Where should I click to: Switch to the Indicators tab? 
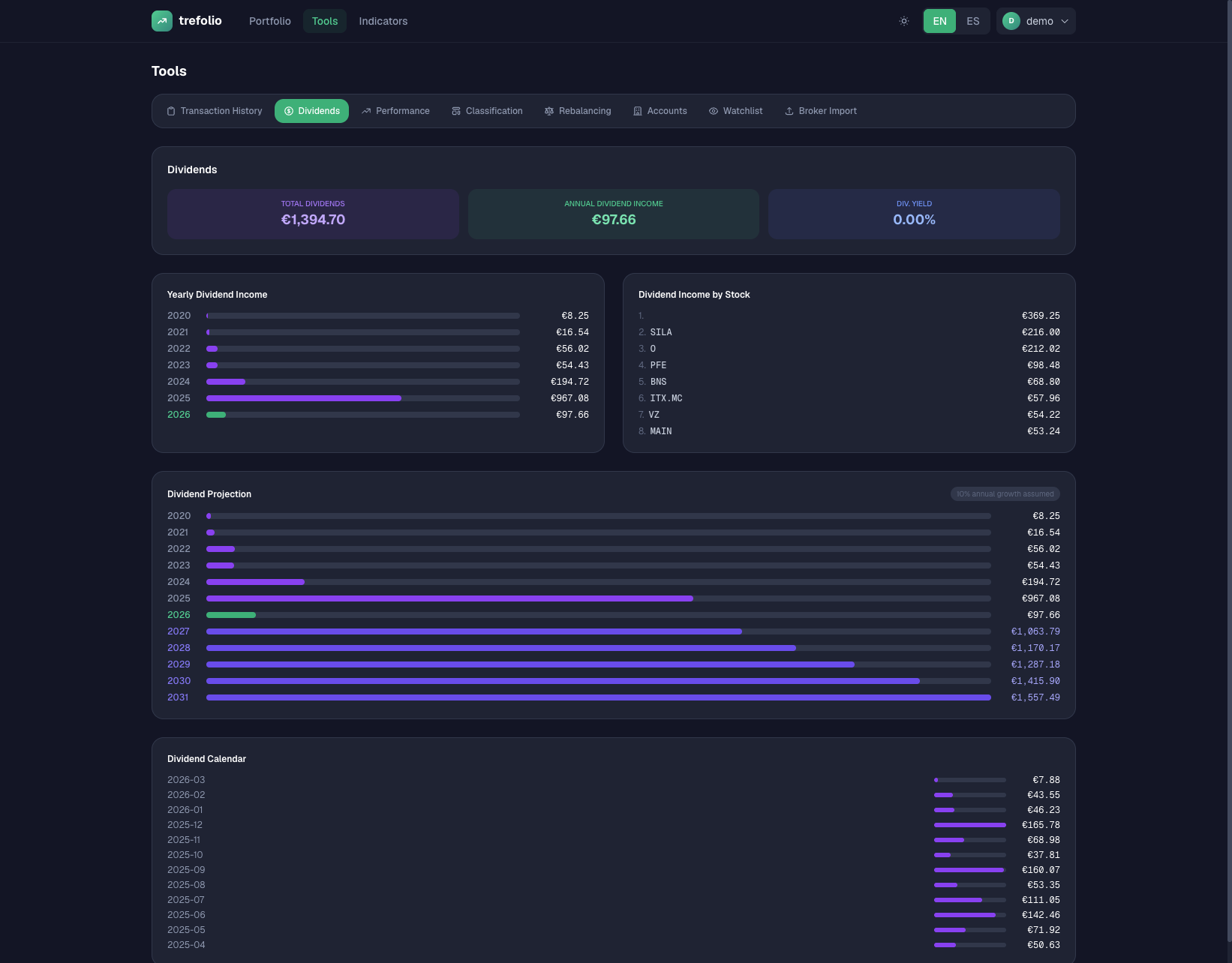pos(383,21)
